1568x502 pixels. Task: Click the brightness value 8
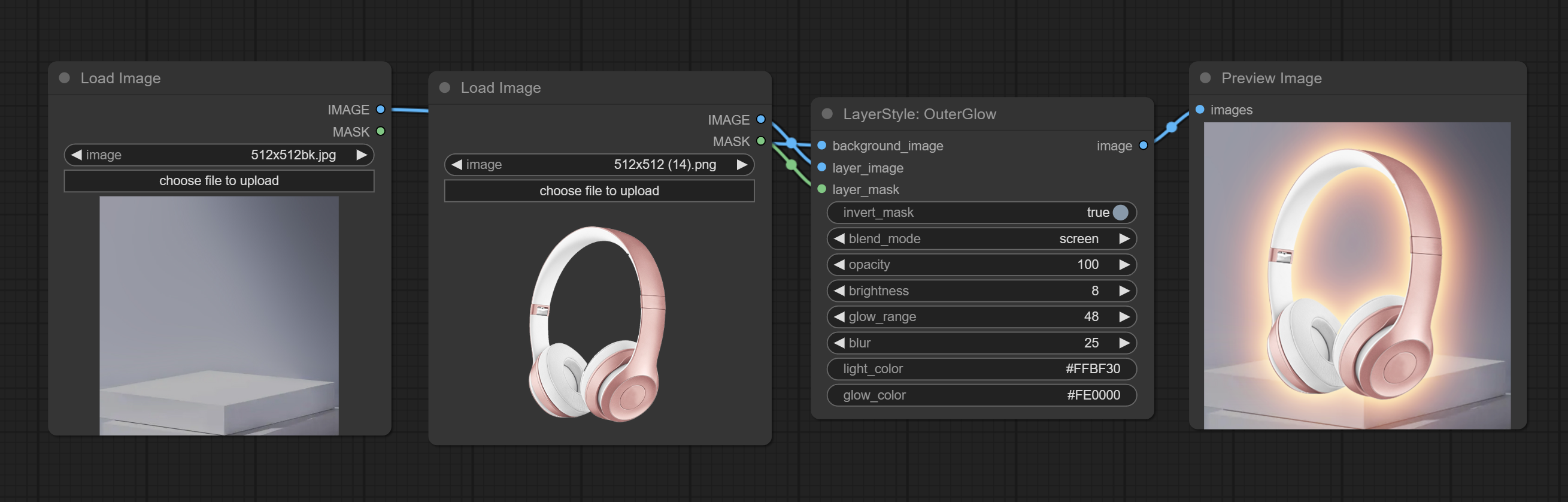click(1095, 291)
